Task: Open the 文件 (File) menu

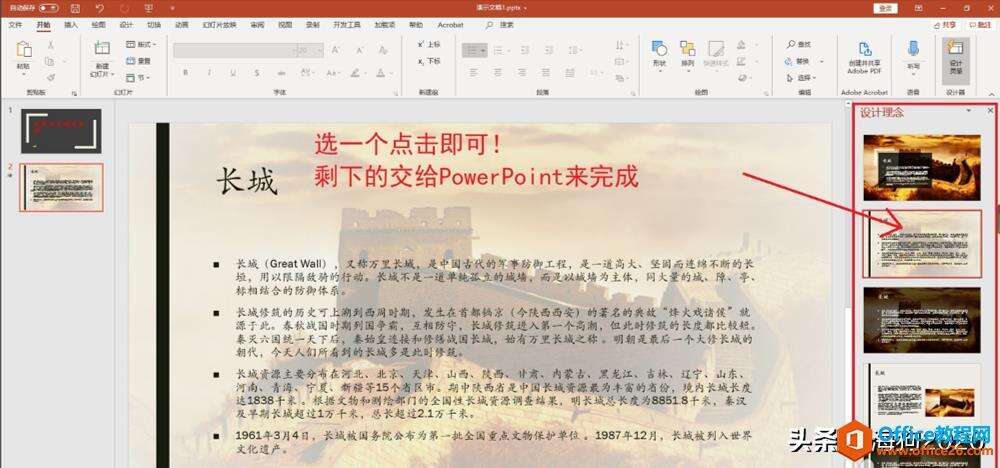Action: coord(15,25)
